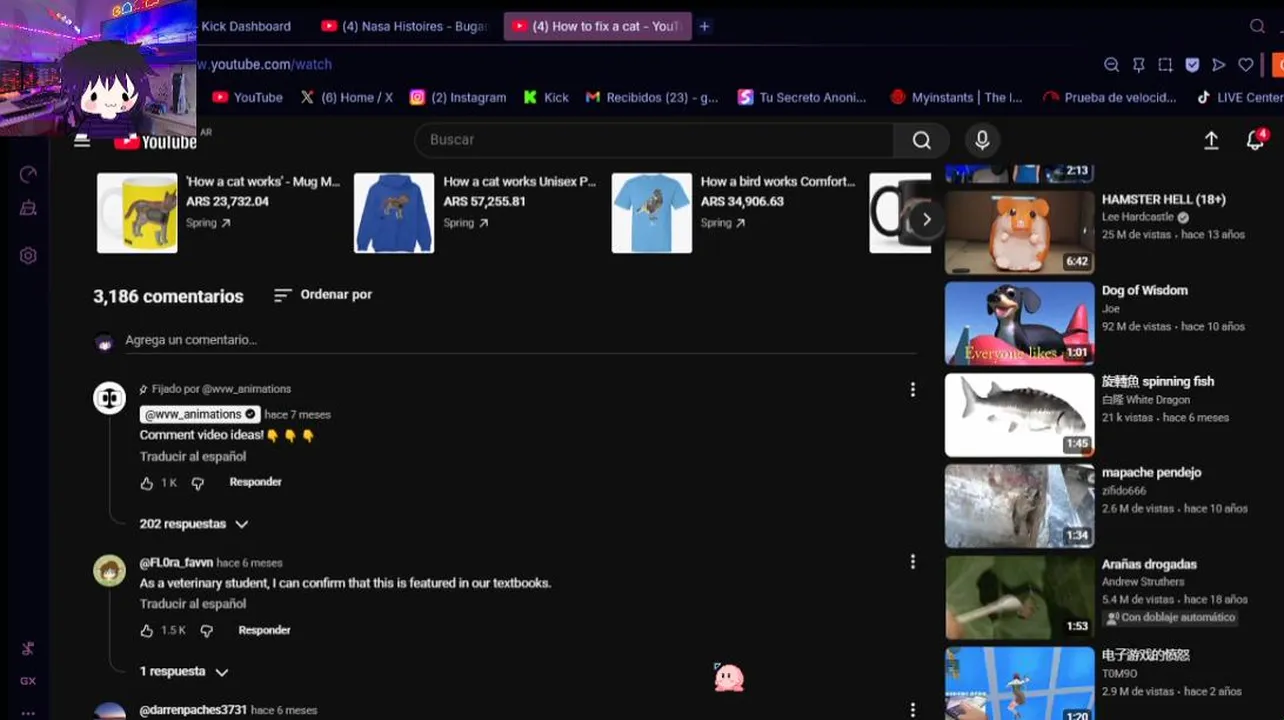Open options menu for @darrenpaches3731 comment
The image size is (1284, 720).
coord(912,709)
